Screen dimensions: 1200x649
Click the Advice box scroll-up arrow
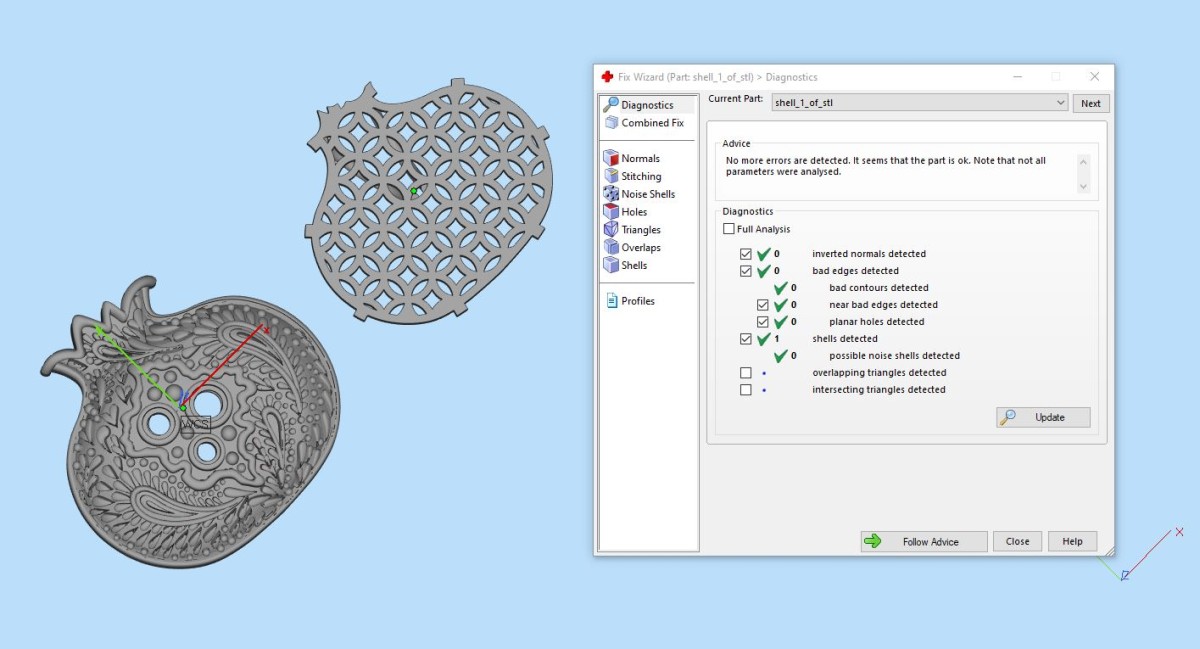(x=1083, y=161)
